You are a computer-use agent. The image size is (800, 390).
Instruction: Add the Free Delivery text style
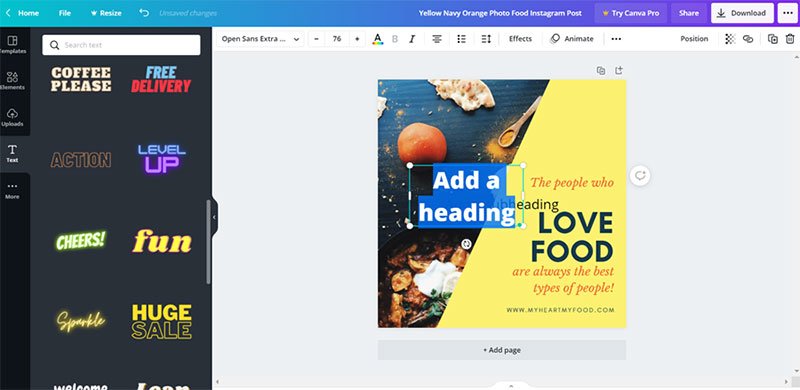click(161, 79)
